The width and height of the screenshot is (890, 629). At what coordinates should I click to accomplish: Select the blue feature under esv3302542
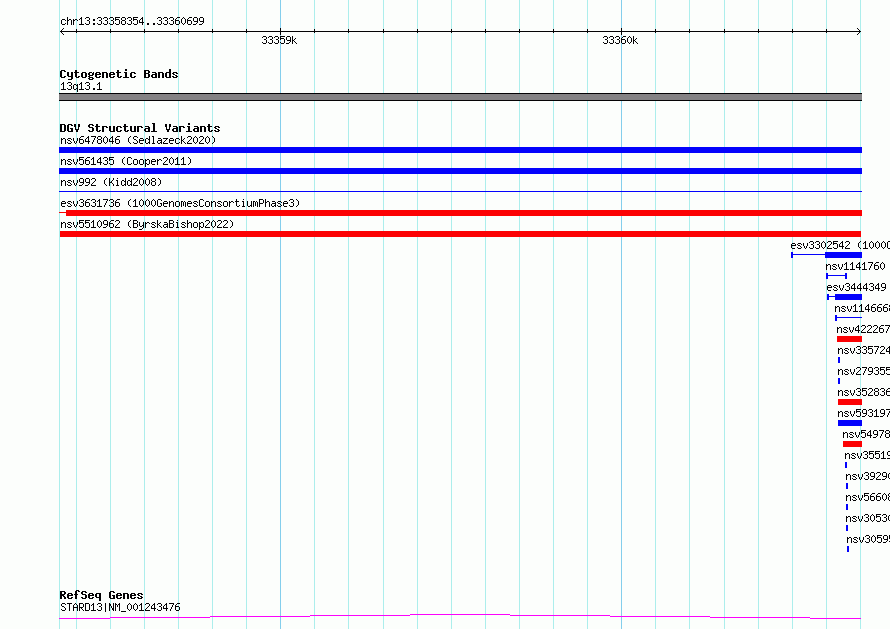tap(826, 255)
